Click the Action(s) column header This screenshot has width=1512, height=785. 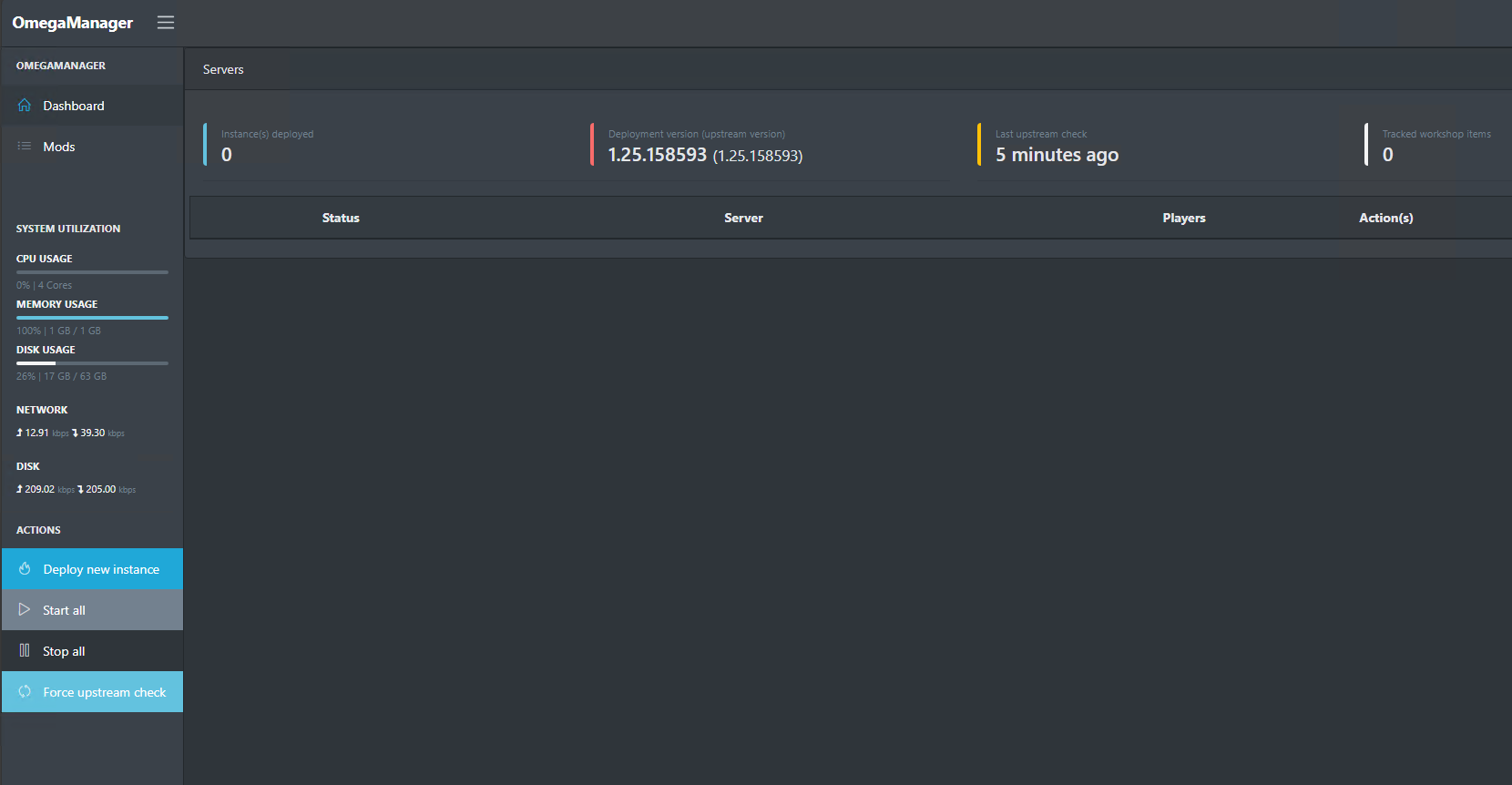(x=1385, y=219)
